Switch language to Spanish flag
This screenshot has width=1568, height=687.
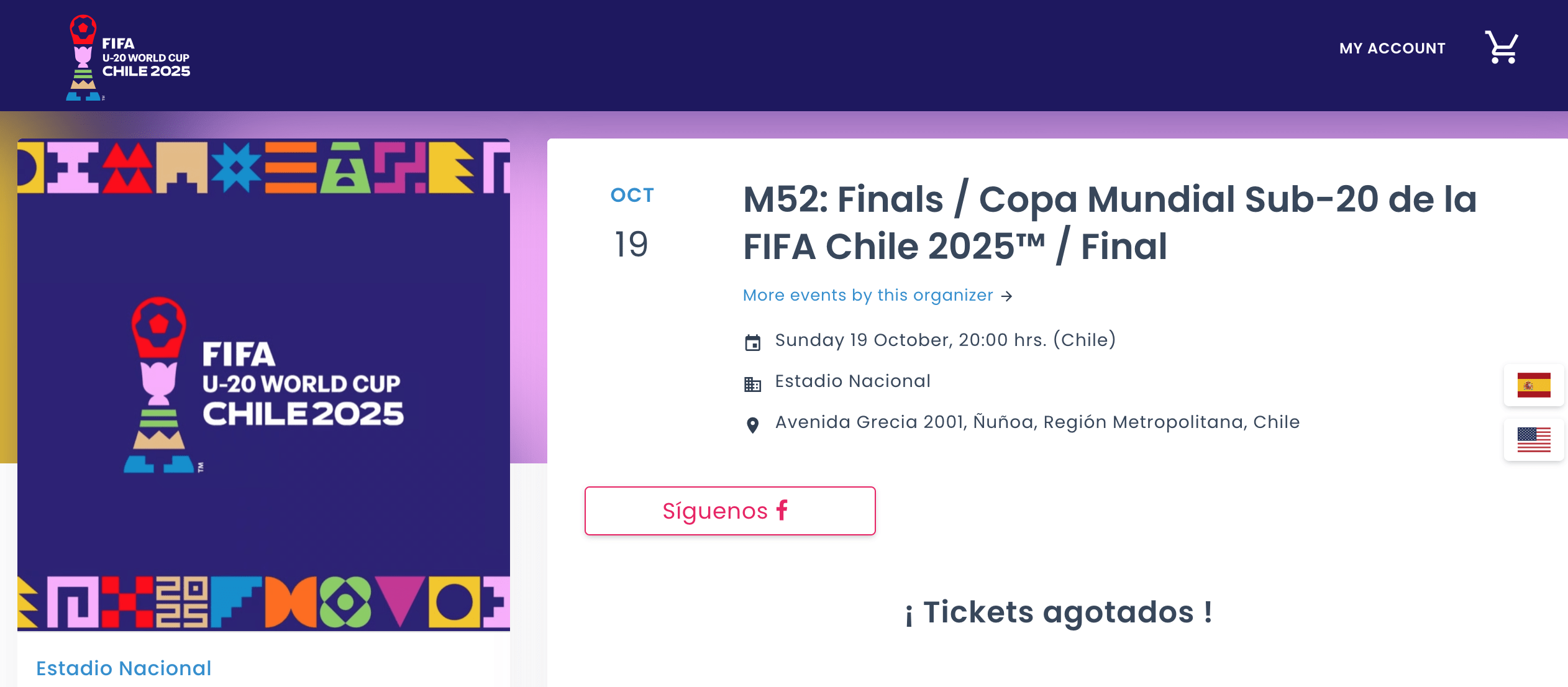click(1533, 385)
